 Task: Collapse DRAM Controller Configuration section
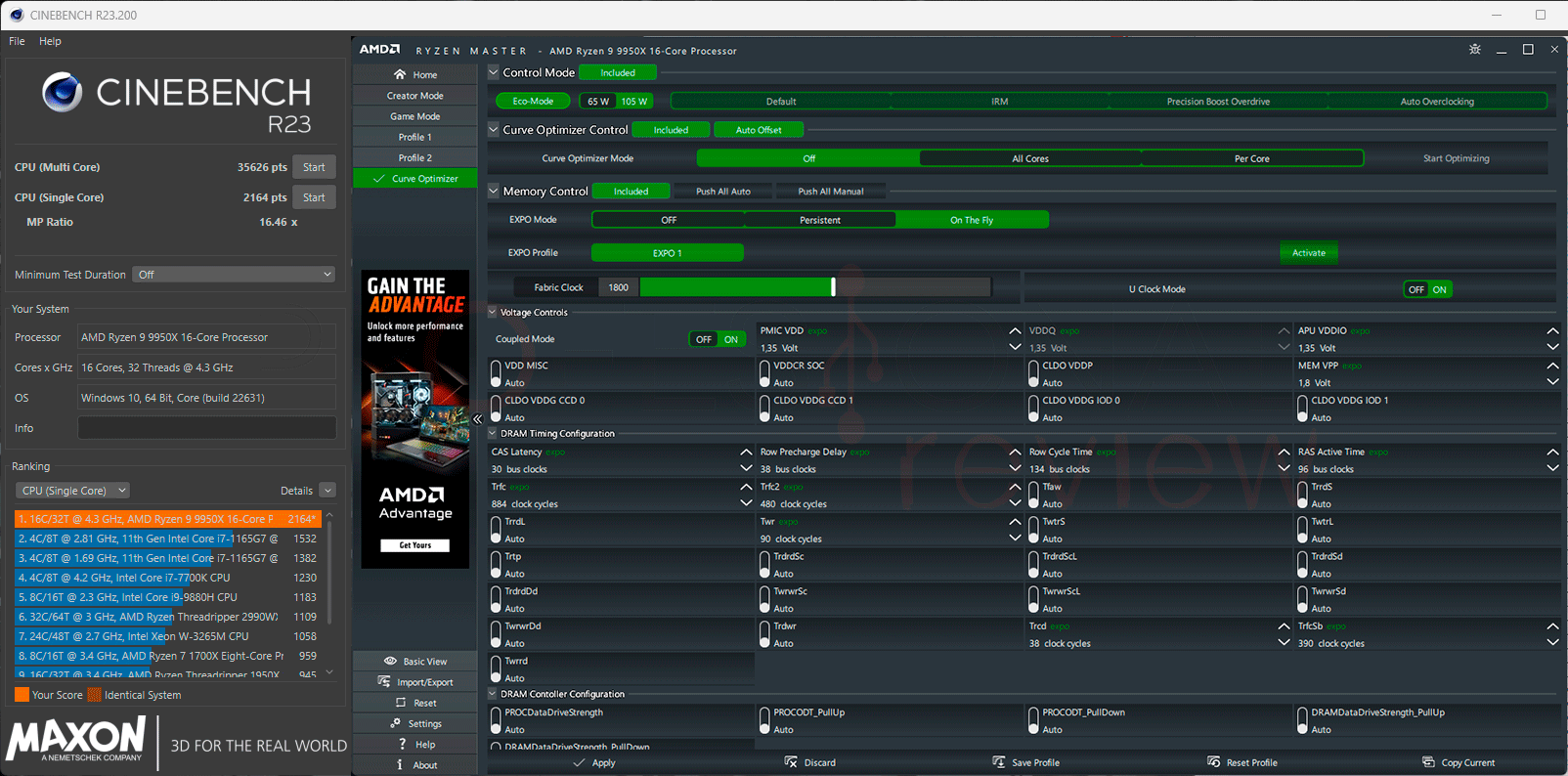pos(493,694)
